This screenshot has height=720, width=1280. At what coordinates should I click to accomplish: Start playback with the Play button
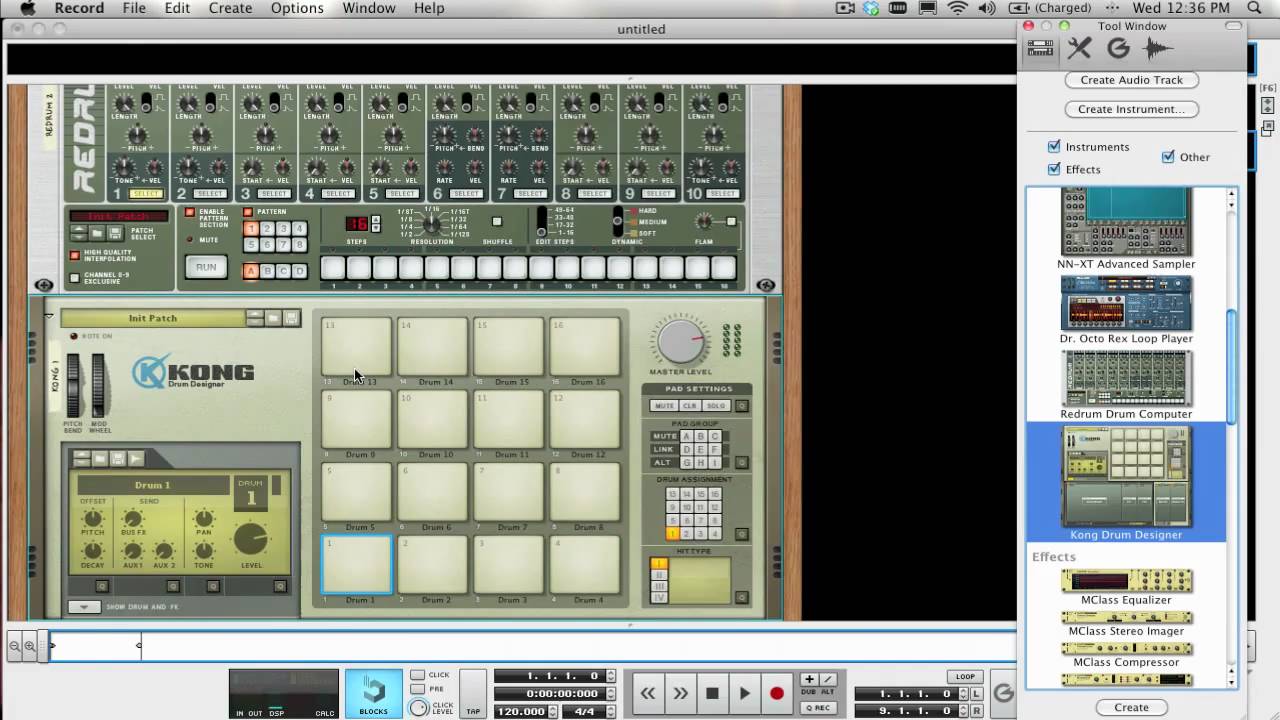coord(744,693)
